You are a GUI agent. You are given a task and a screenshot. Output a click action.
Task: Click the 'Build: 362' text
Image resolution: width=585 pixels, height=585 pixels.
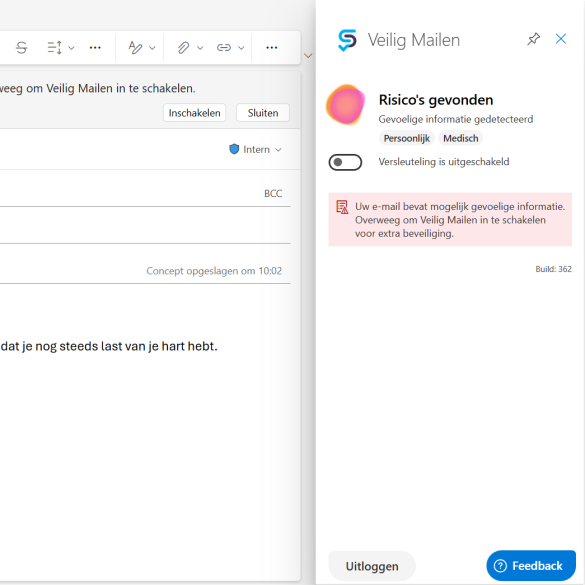553,269
